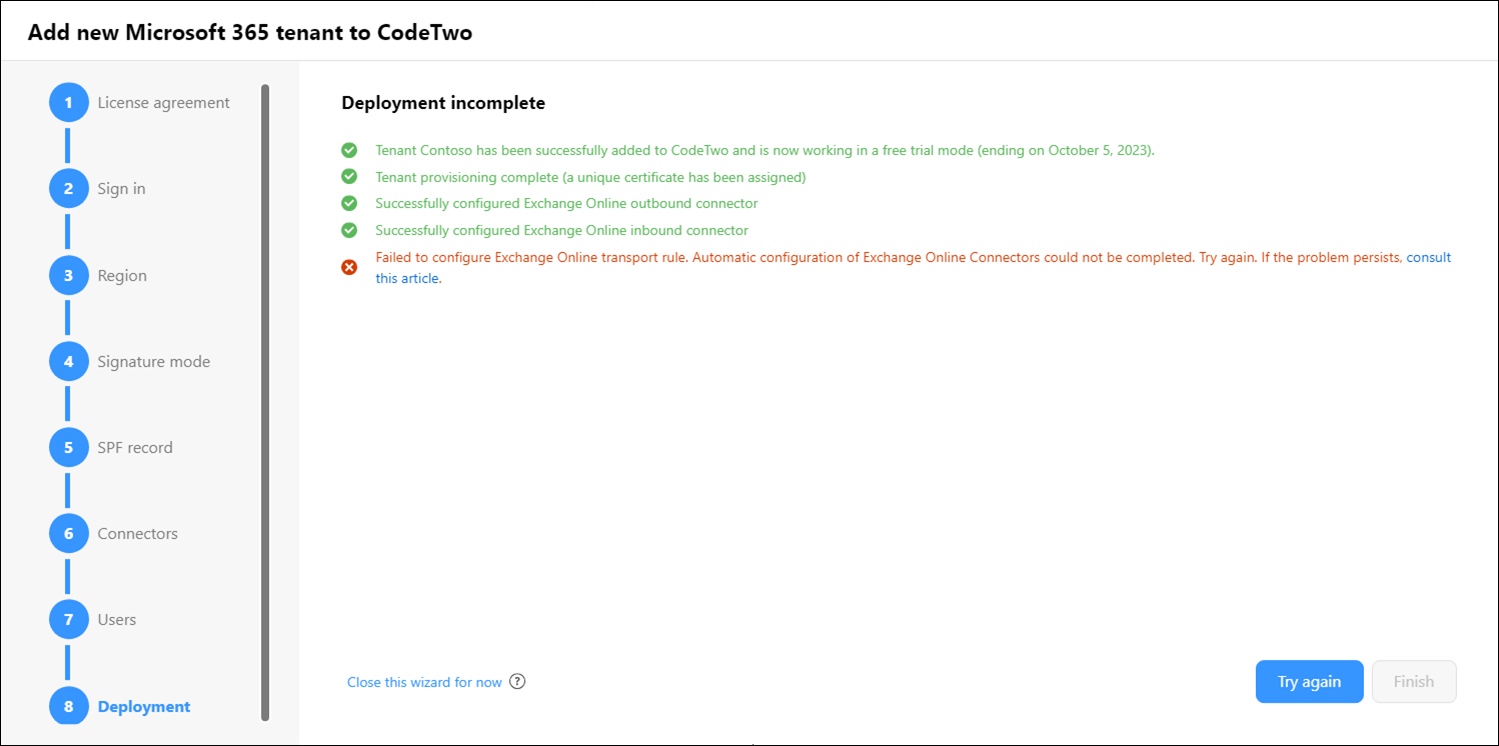The image size is (1499, 746).
Task: Click the Tenant Contoso successfully added message
Action: (x=765, y=150)
